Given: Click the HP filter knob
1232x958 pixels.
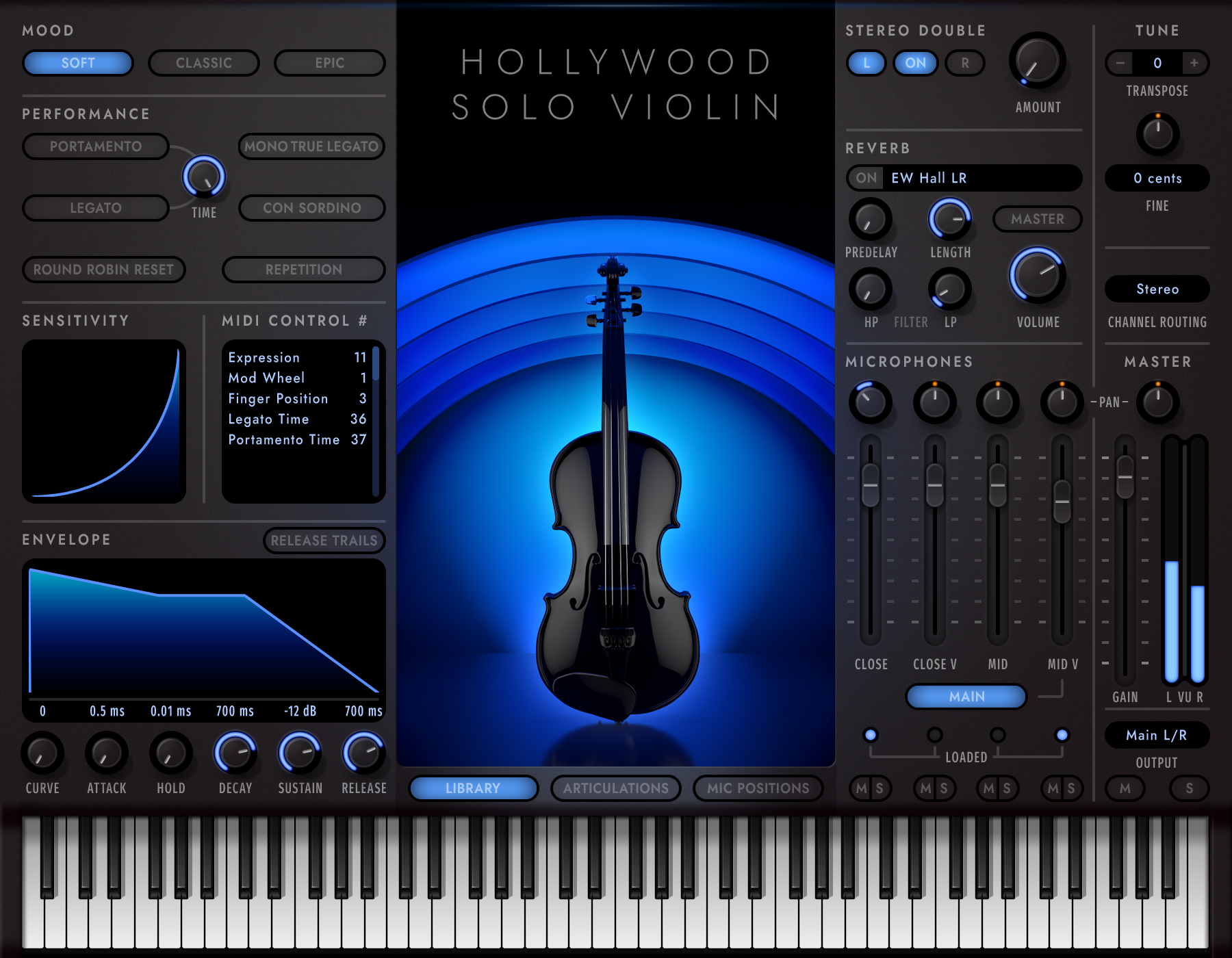Looking at the screenshot, I should pos(871,289).
